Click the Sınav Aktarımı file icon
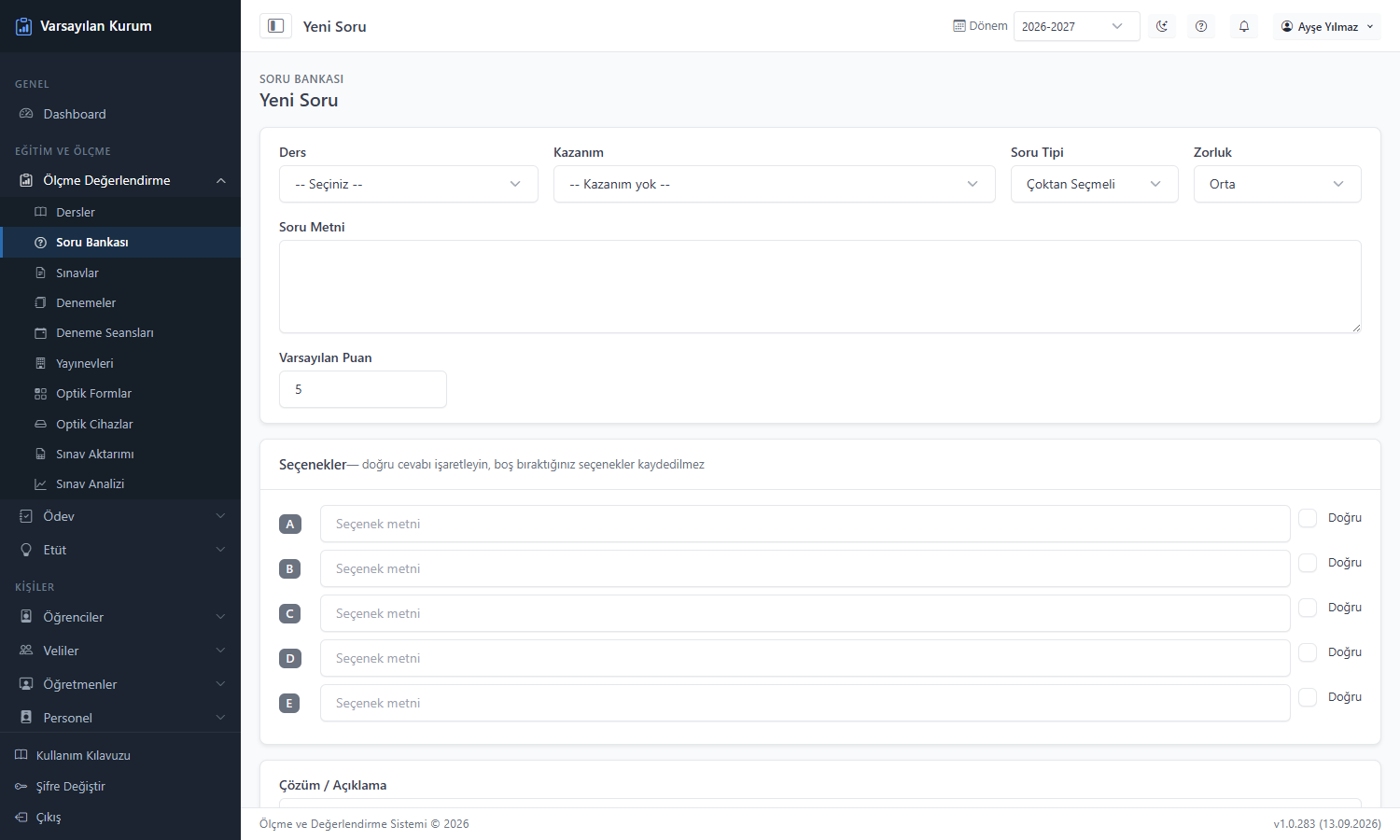Image resolution: width=1400 pixels, height=840 pixels. pyautogui.click(x=40, y=454)
